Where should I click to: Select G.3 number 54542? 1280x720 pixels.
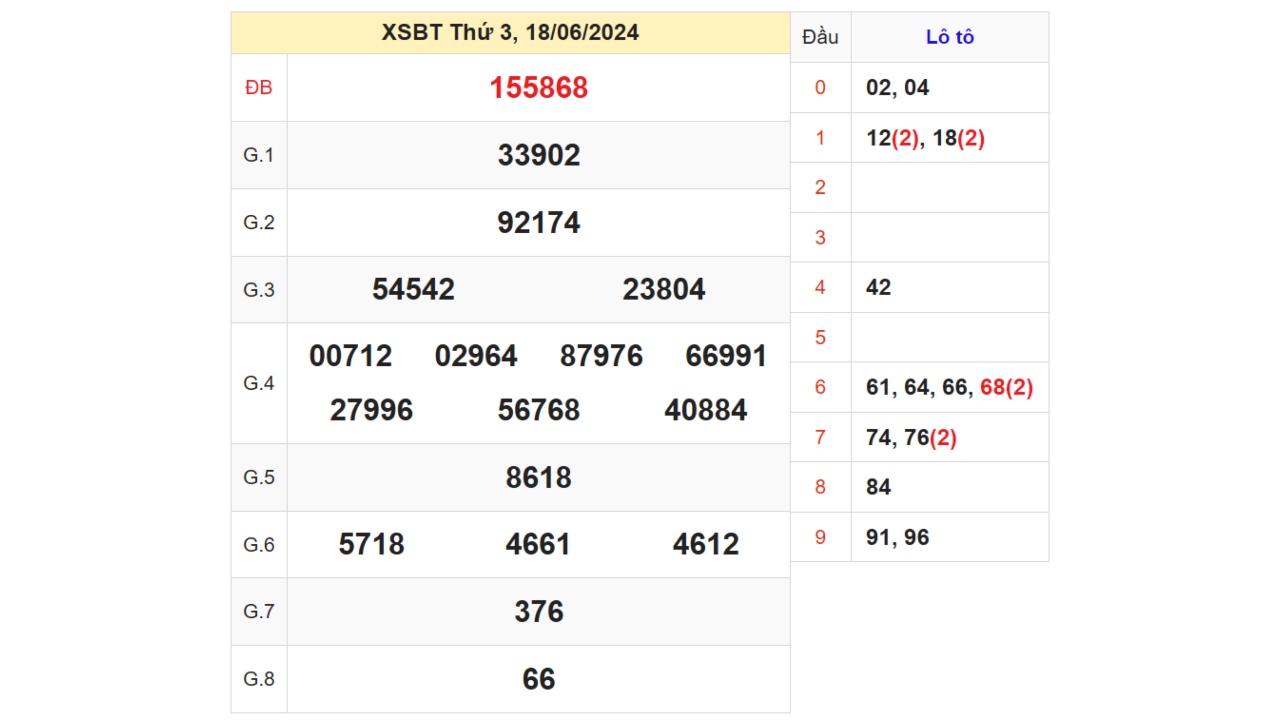[413, 289]
